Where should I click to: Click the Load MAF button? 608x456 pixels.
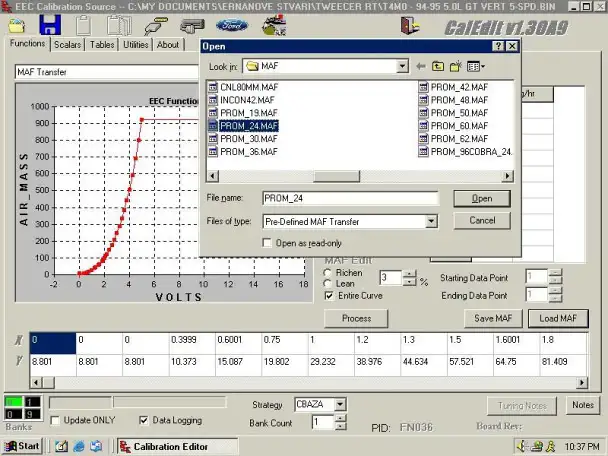558,318
